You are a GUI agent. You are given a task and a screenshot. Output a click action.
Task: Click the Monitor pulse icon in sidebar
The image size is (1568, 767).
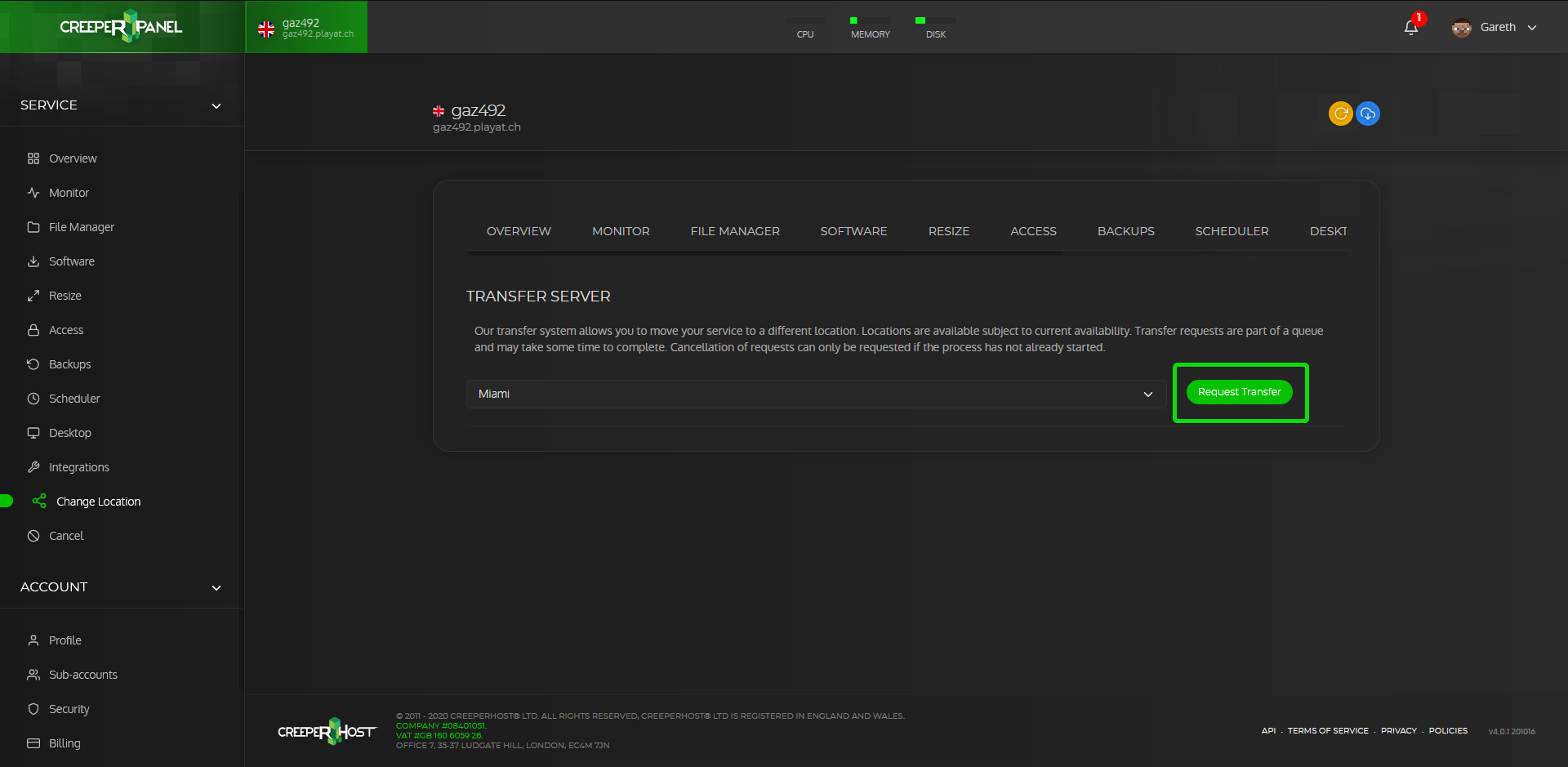[33, 193]
